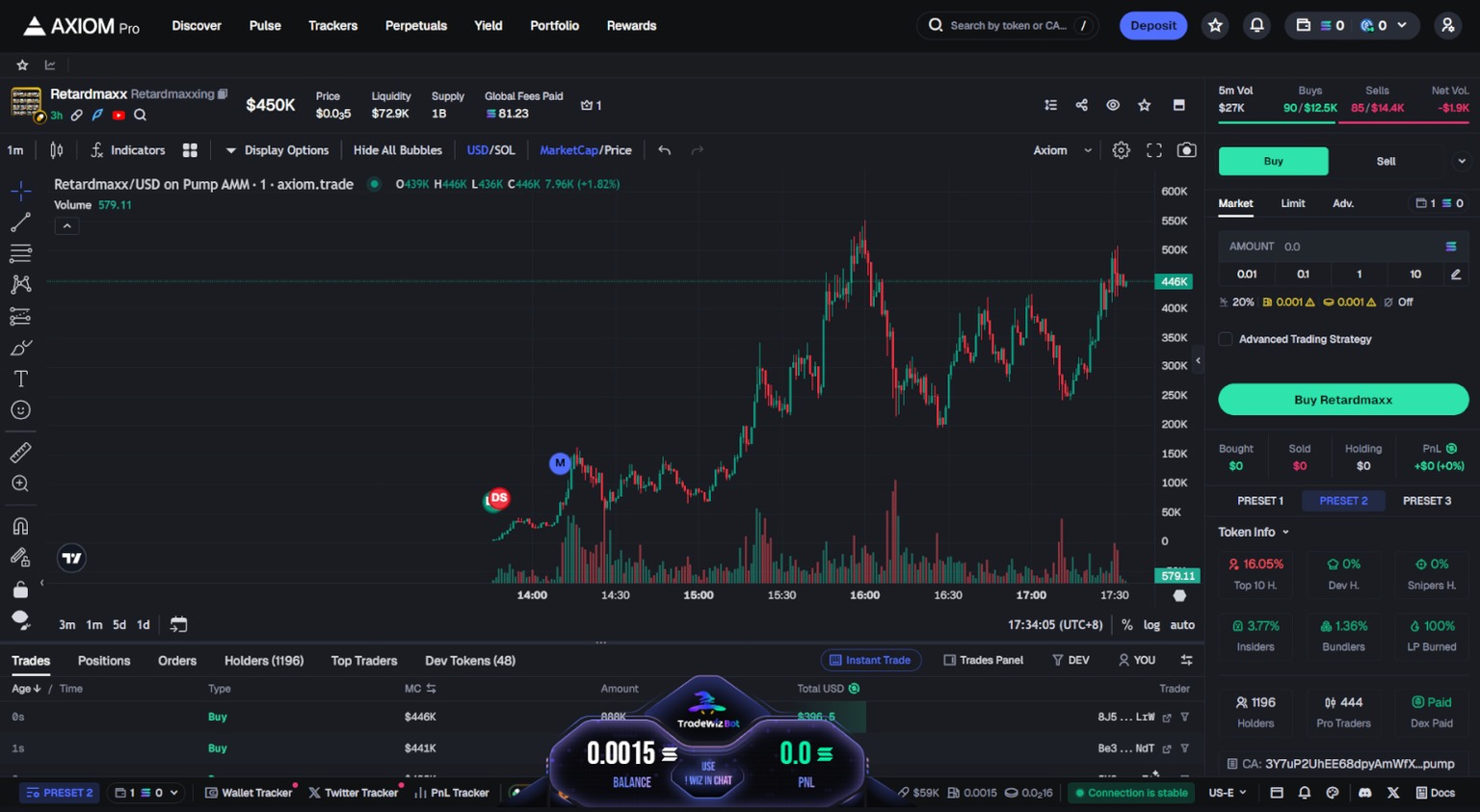Select the 5d chart range

pos(119,625)
